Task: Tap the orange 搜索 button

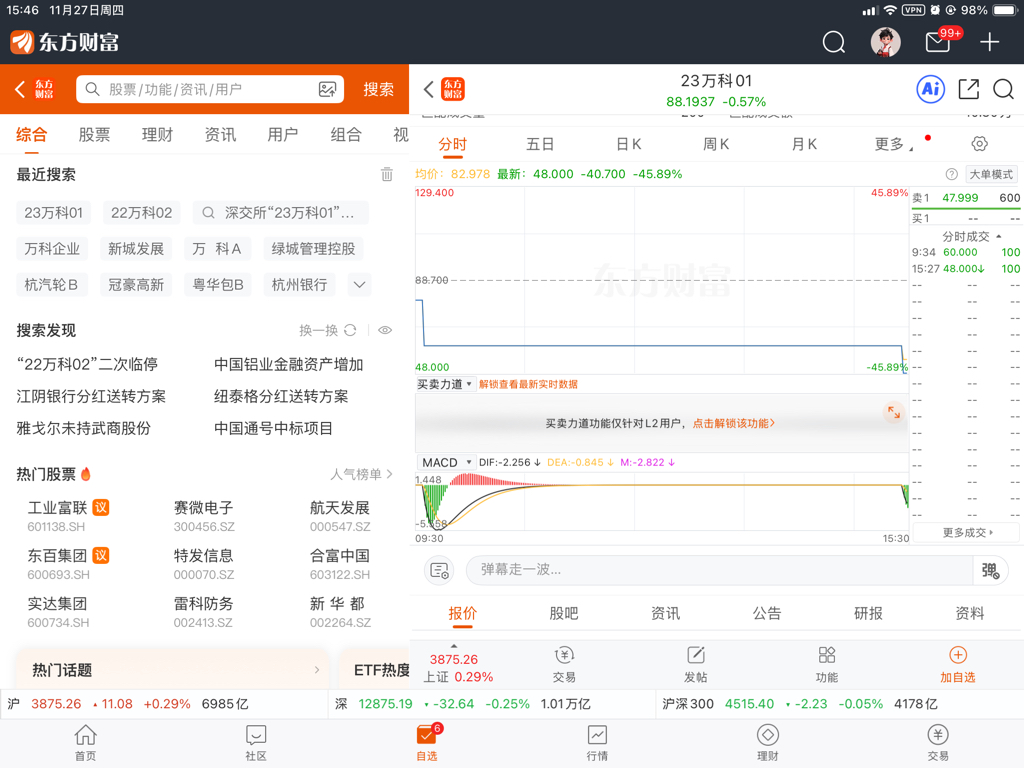Action: [x=378, y=89]
